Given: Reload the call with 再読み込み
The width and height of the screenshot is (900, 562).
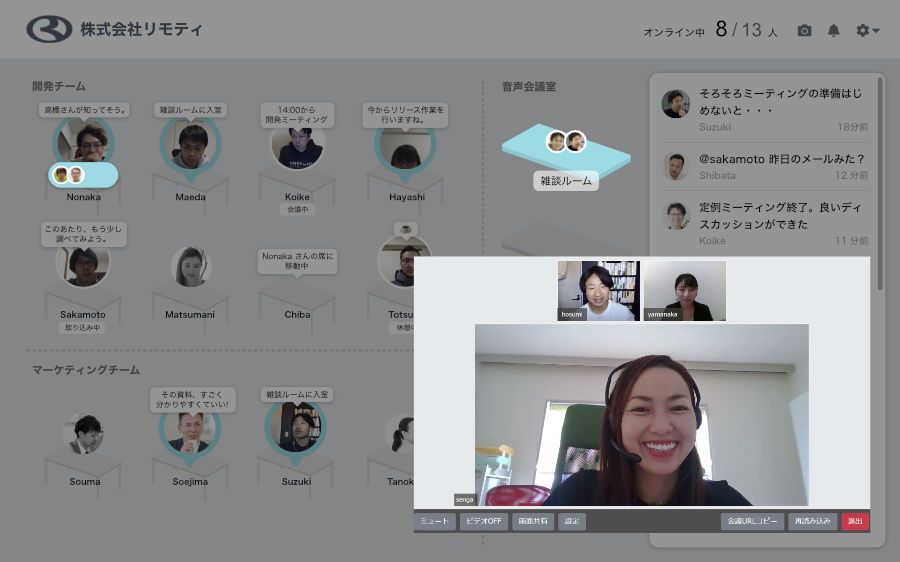Looking at the screenshot, I should tap(812, 521).
